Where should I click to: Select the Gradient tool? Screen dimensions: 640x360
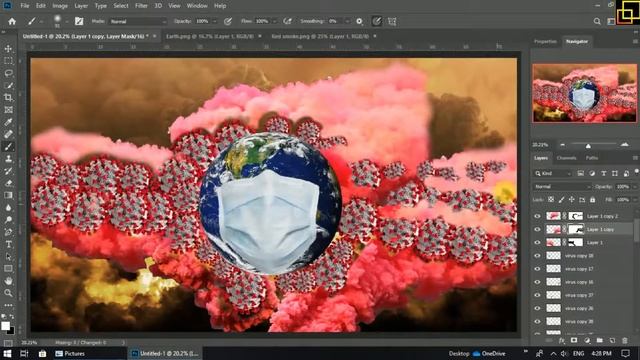click(x=8, y=196)
